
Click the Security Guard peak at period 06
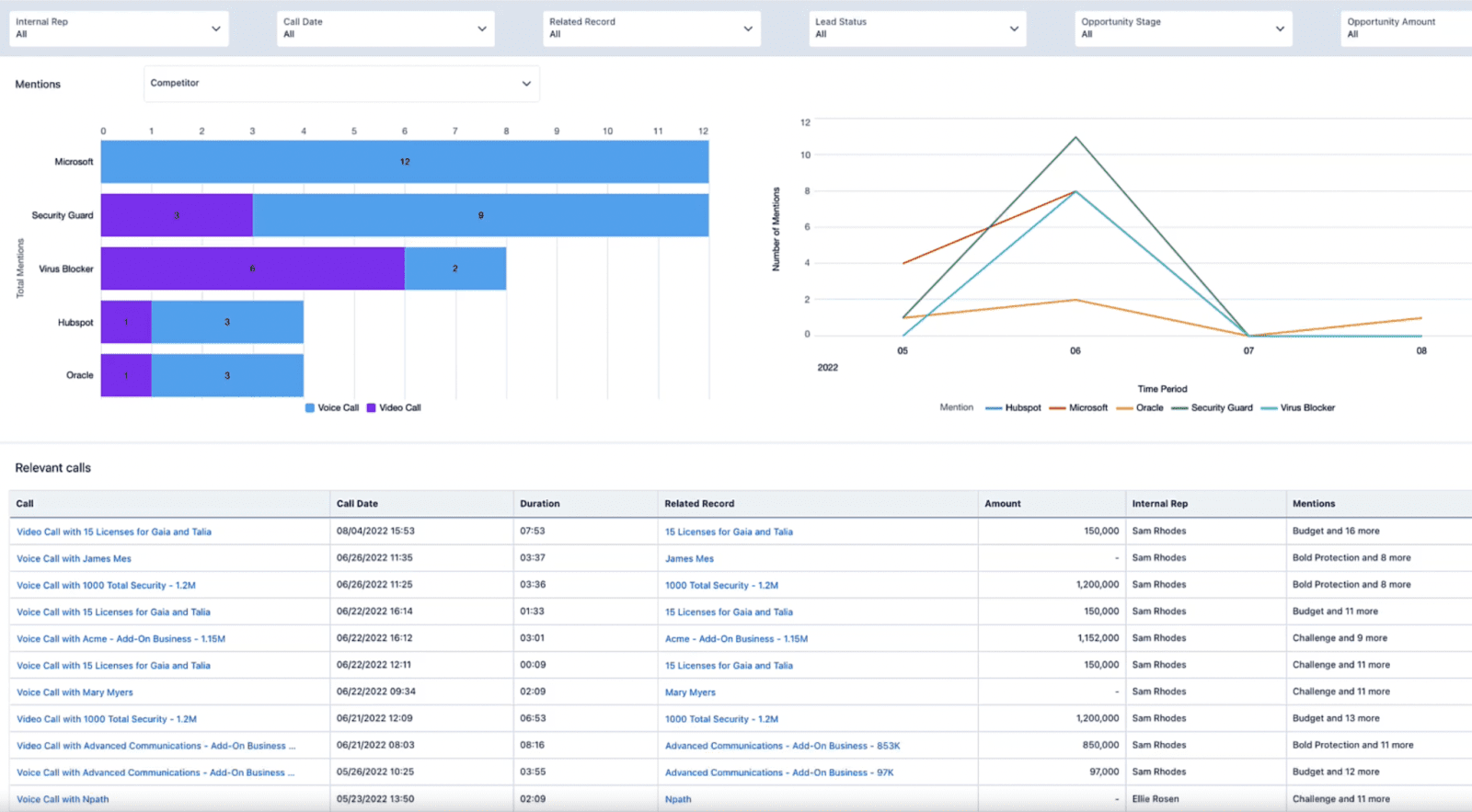click(x=1075, y=138)
